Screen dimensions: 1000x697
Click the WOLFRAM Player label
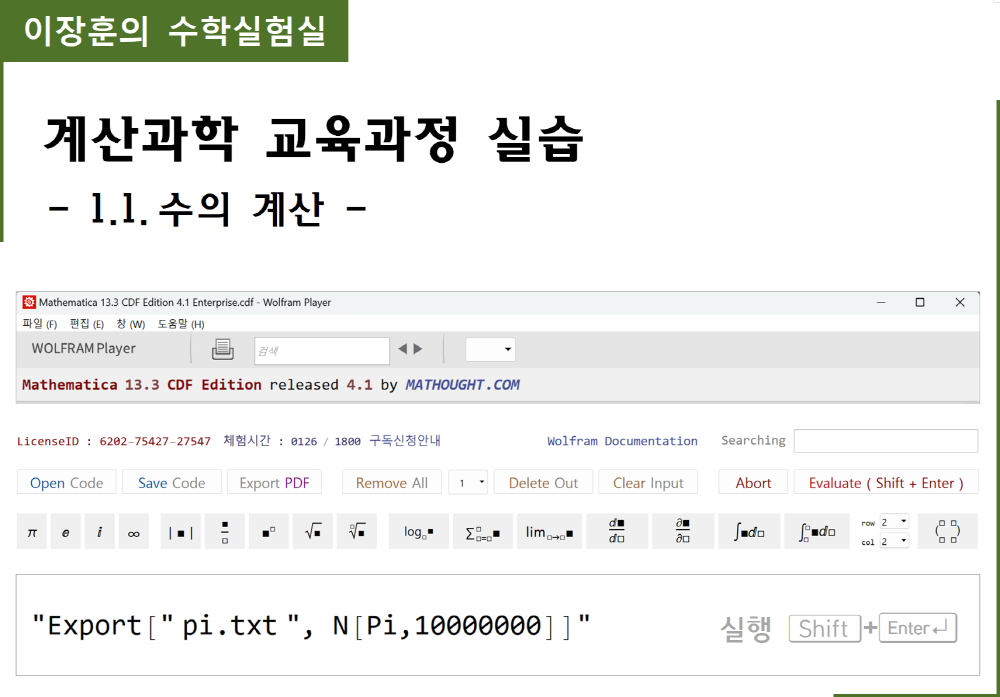click(x=84, y=348)
